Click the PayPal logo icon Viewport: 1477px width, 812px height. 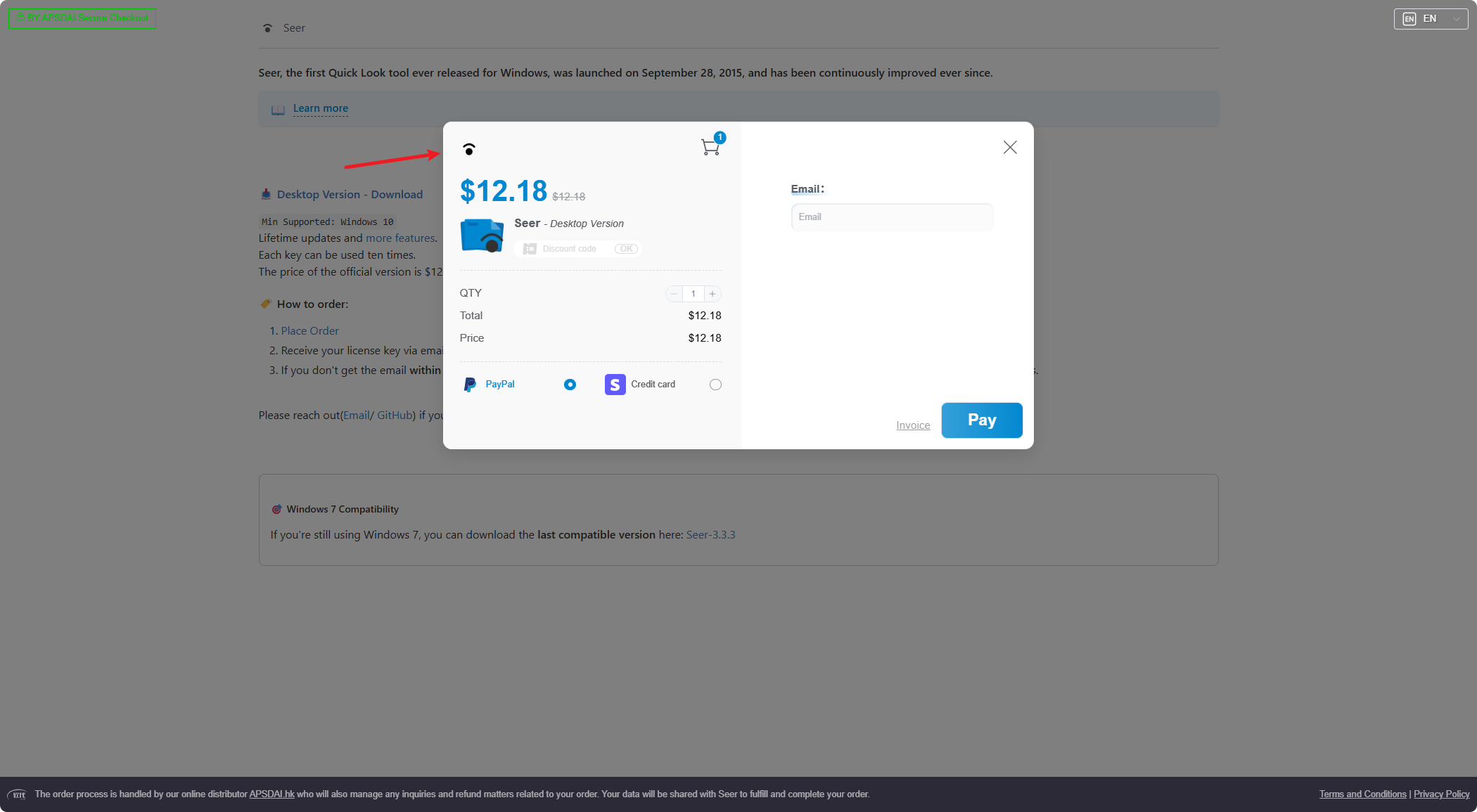470,385
